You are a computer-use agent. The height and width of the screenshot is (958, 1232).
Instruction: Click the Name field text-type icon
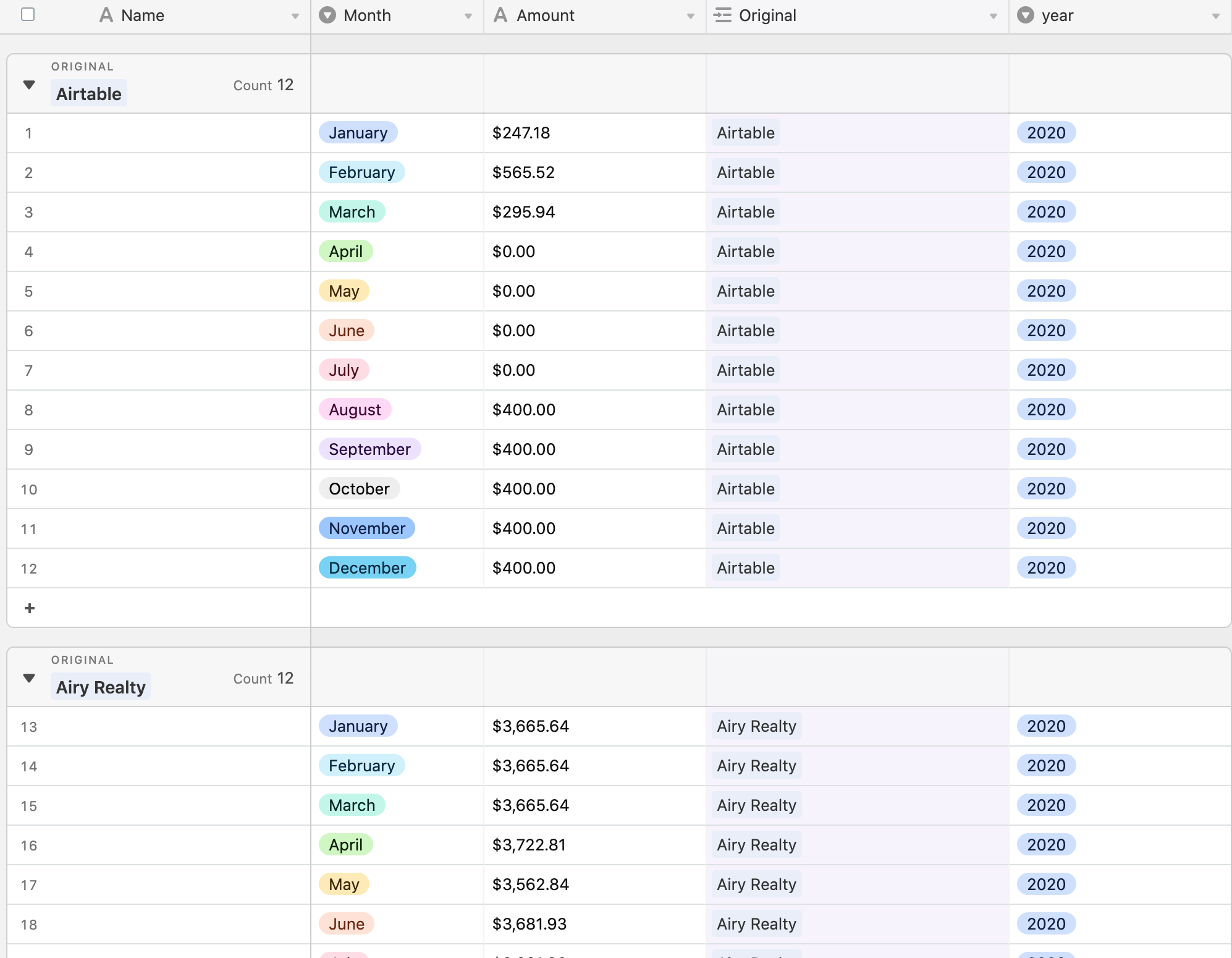point(106,15)
